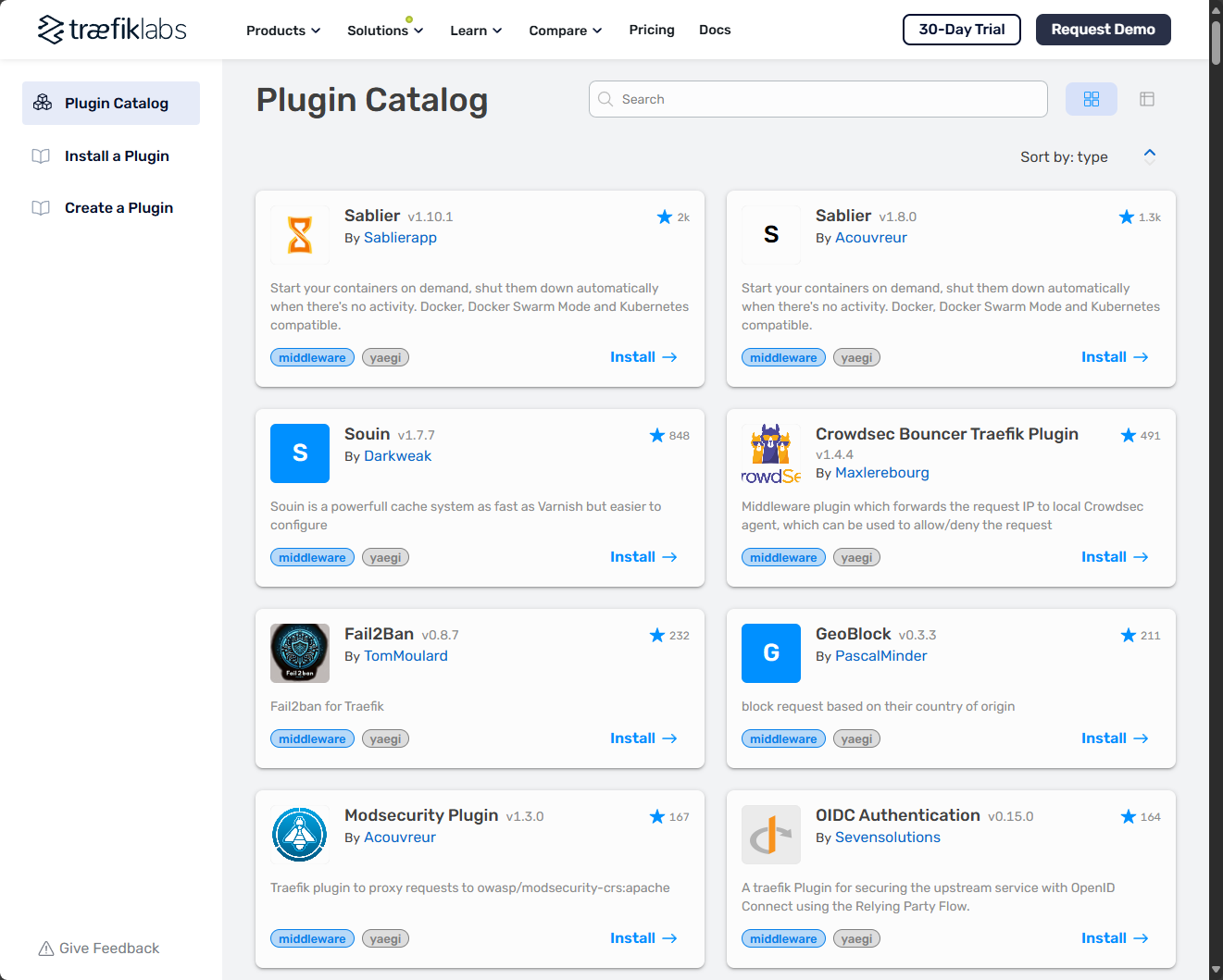Install the Souin plugin
This screenshot has width=1223, height=980.
(x=643, y=557)
